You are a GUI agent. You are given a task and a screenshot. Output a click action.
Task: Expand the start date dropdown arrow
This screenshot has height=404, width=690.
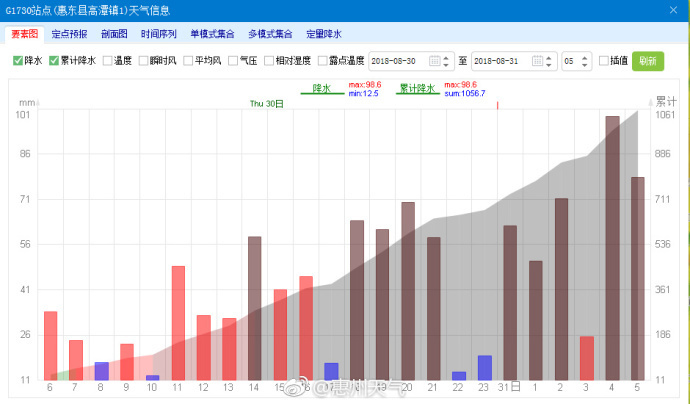tap(448, 61)
